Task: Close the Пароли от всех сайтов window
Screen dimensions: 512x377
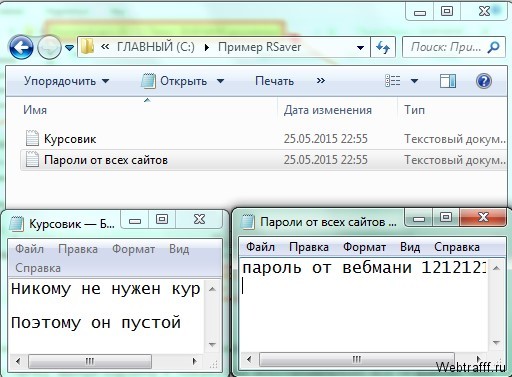Action: [x=483, y=217]
